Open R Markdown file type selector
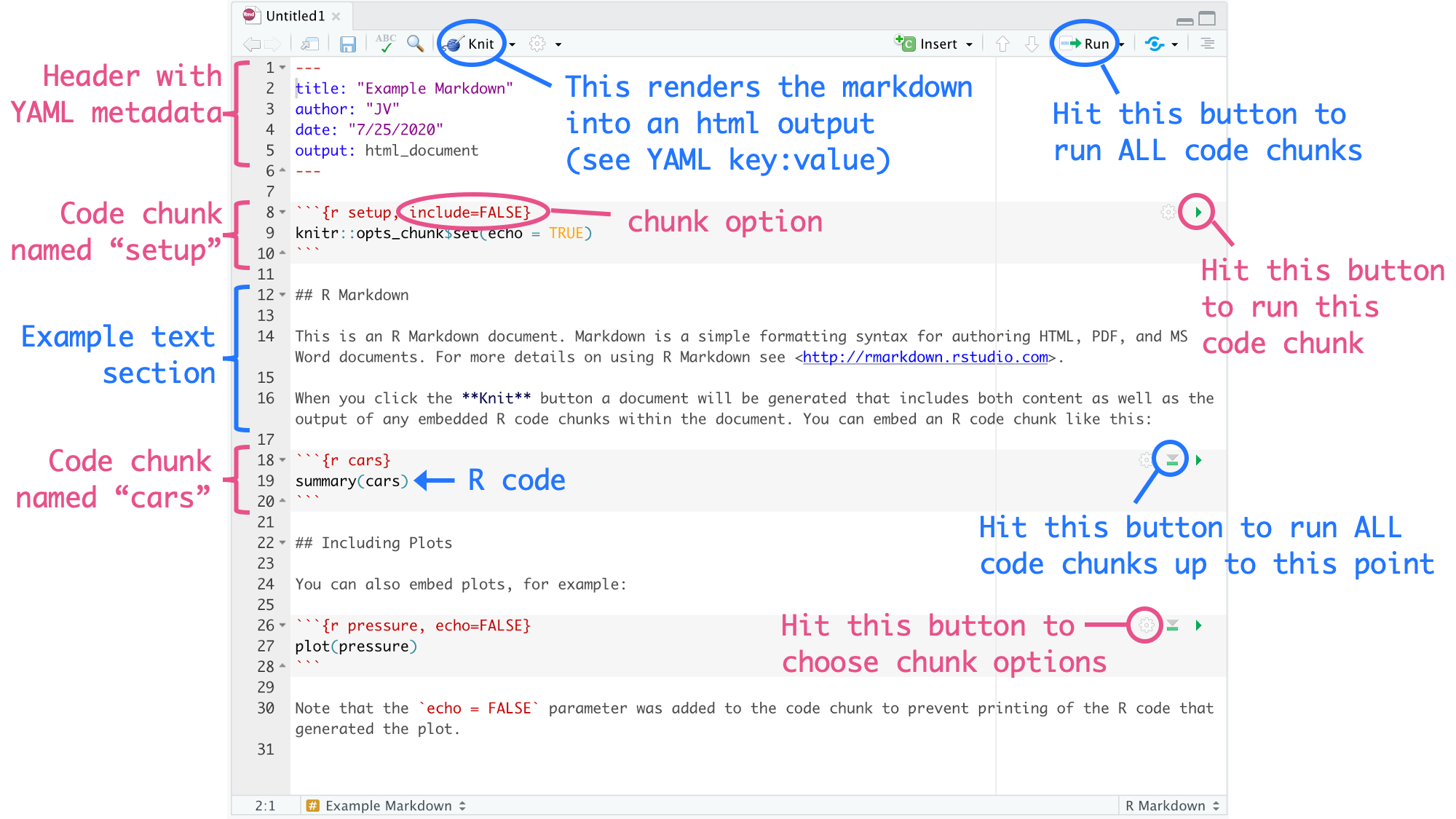Image resolution: width=1456 pixels, height=819 pixels. tap(1172, 806)
